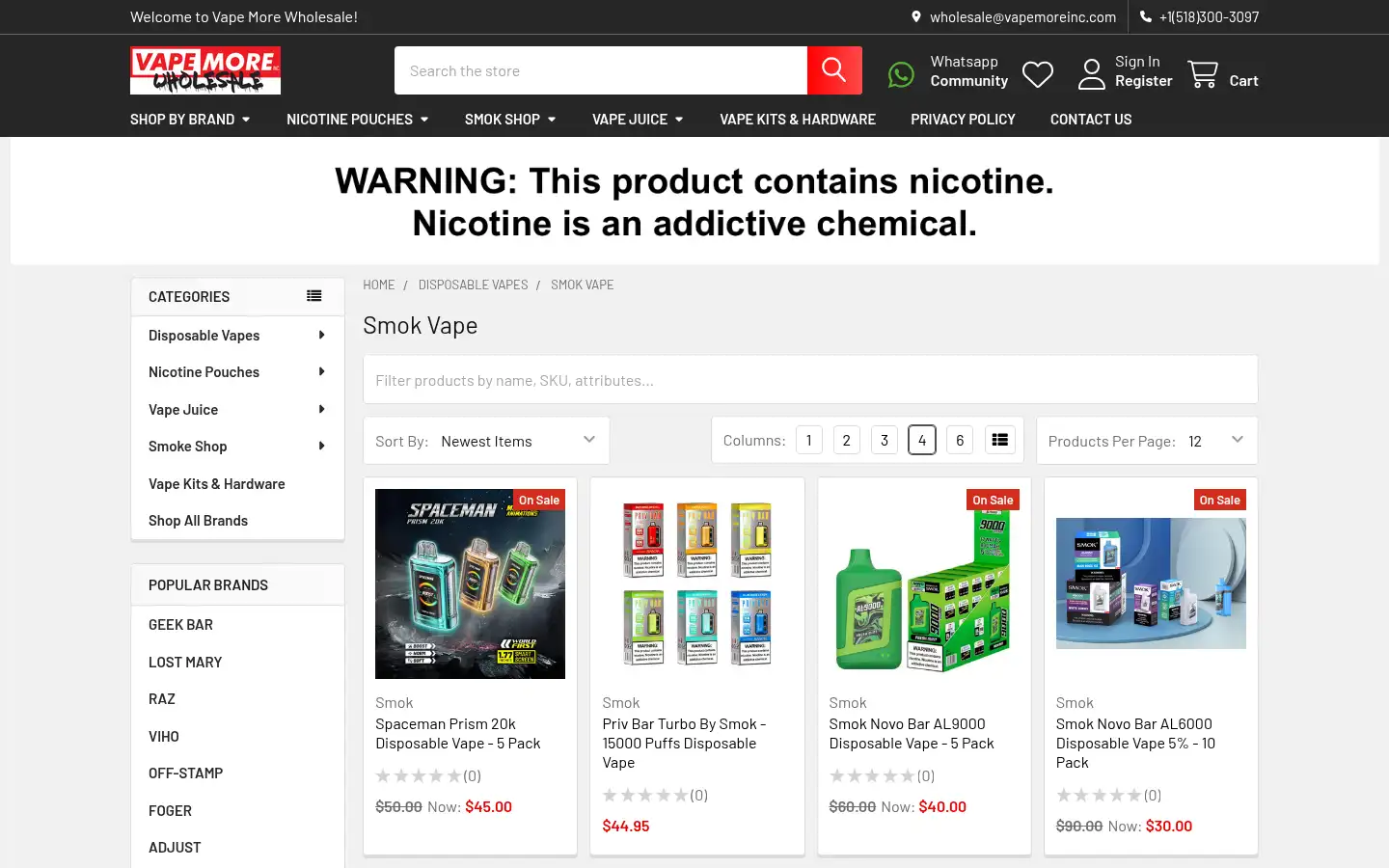Open Geek Bar popular brand
This screenshot has height=868, width=1389.
click(180, 624)
